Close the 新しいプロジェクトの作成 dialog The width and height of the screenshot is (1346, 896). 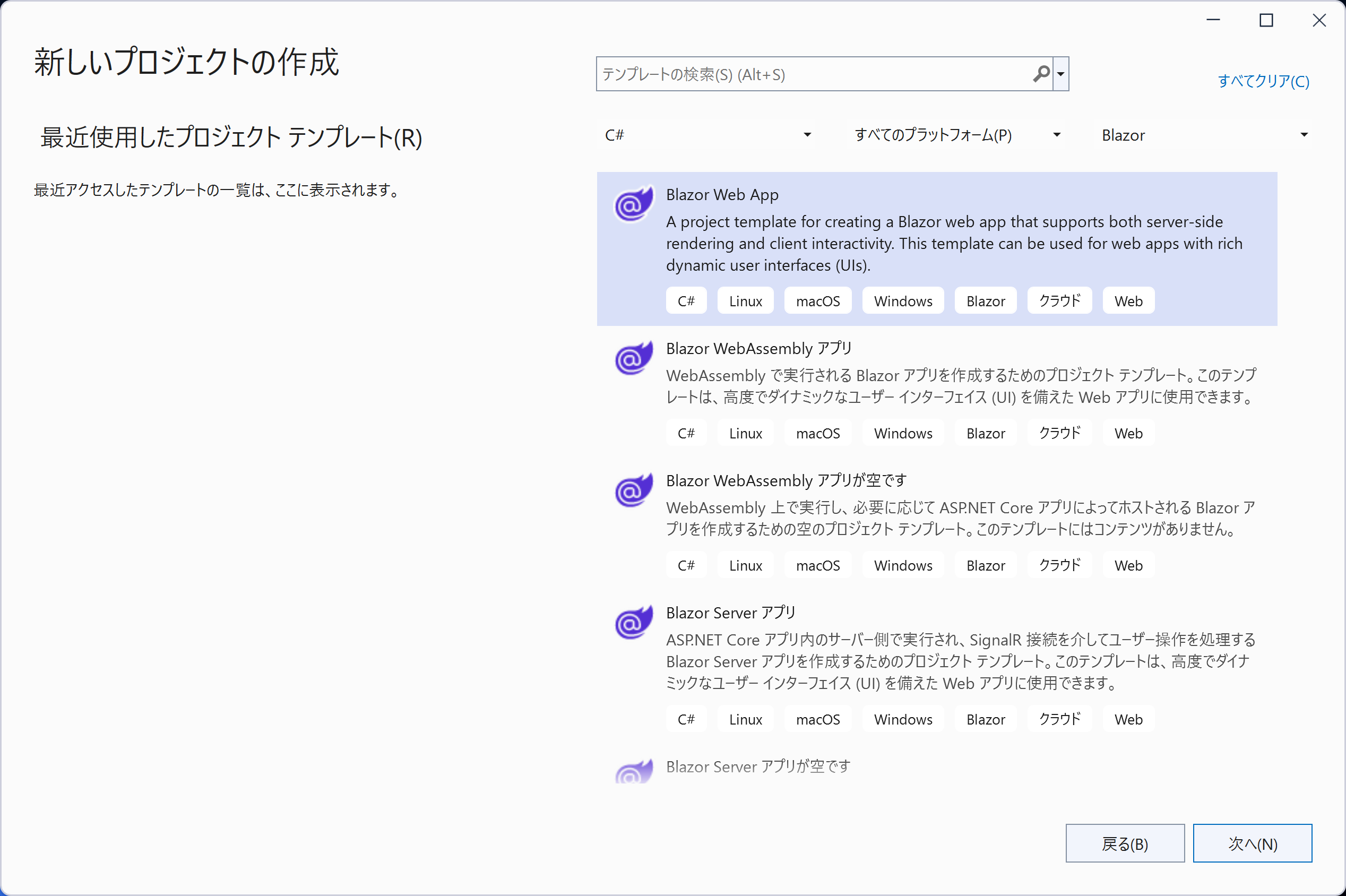click(1319, 21)
